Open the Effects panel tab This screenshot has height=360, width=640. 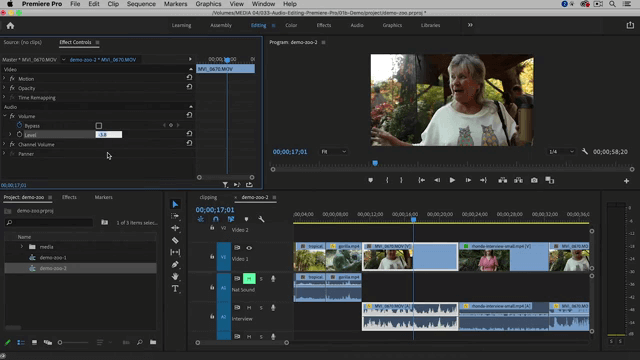coord(69,197)
